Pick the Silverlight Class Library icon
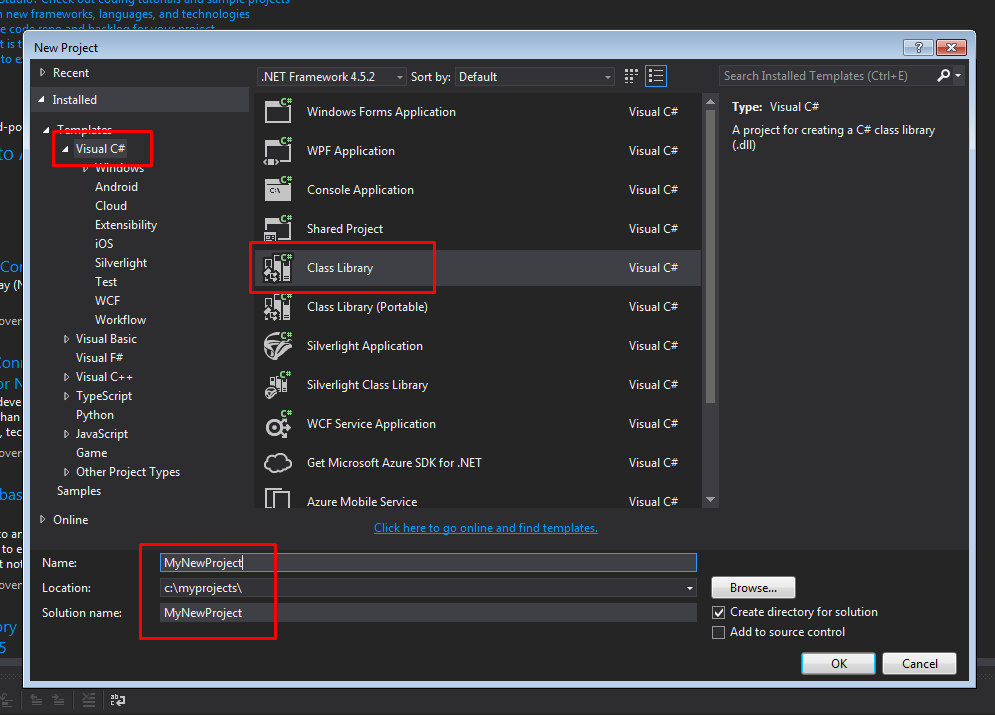 pos(278,384)
